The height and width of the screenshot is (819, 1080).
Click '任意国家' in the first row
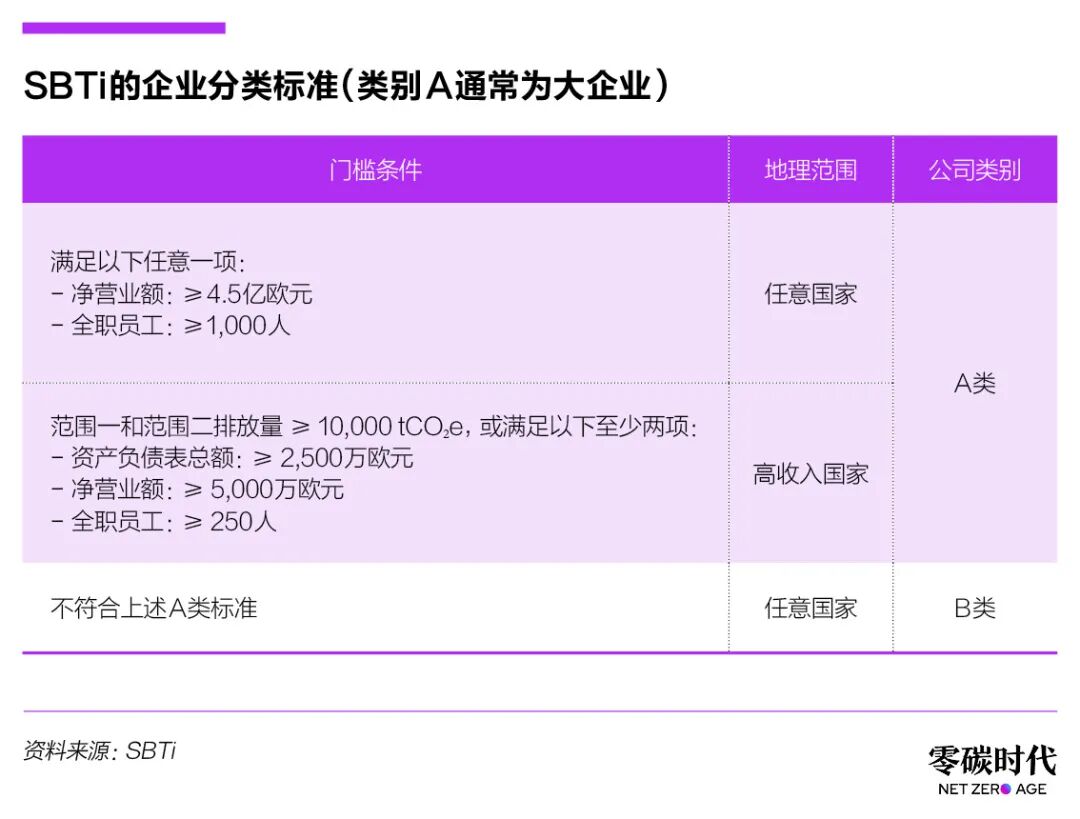click(811, 294)
